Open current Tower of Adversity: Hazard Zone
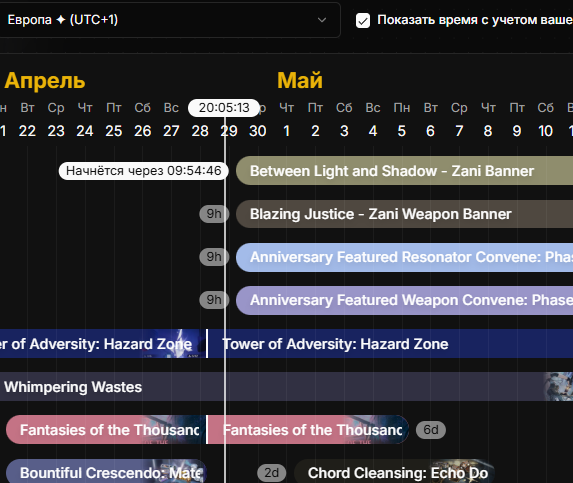 390,343
